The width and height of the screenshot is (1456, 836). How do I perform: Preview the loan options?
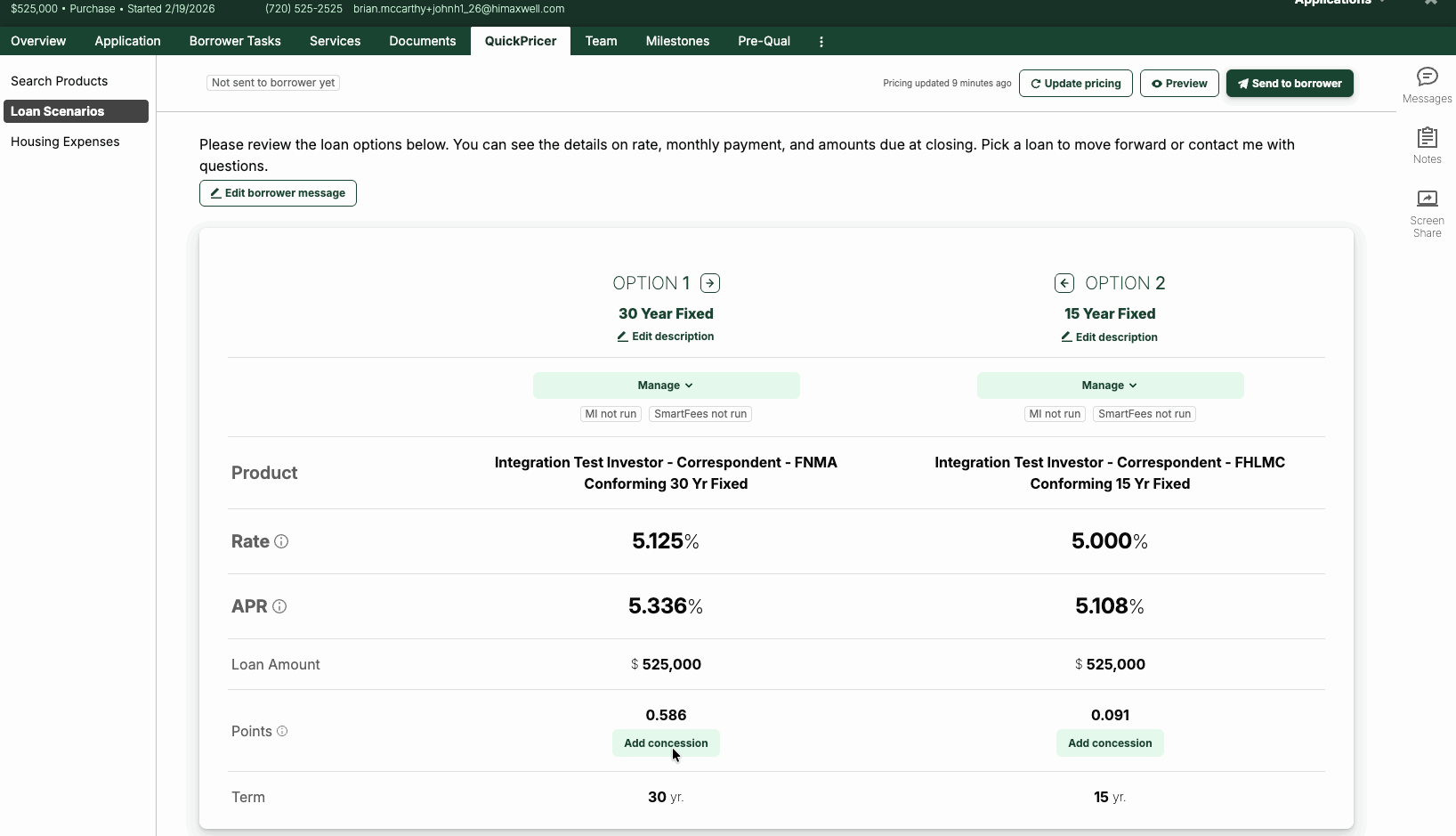[1179, 84]
